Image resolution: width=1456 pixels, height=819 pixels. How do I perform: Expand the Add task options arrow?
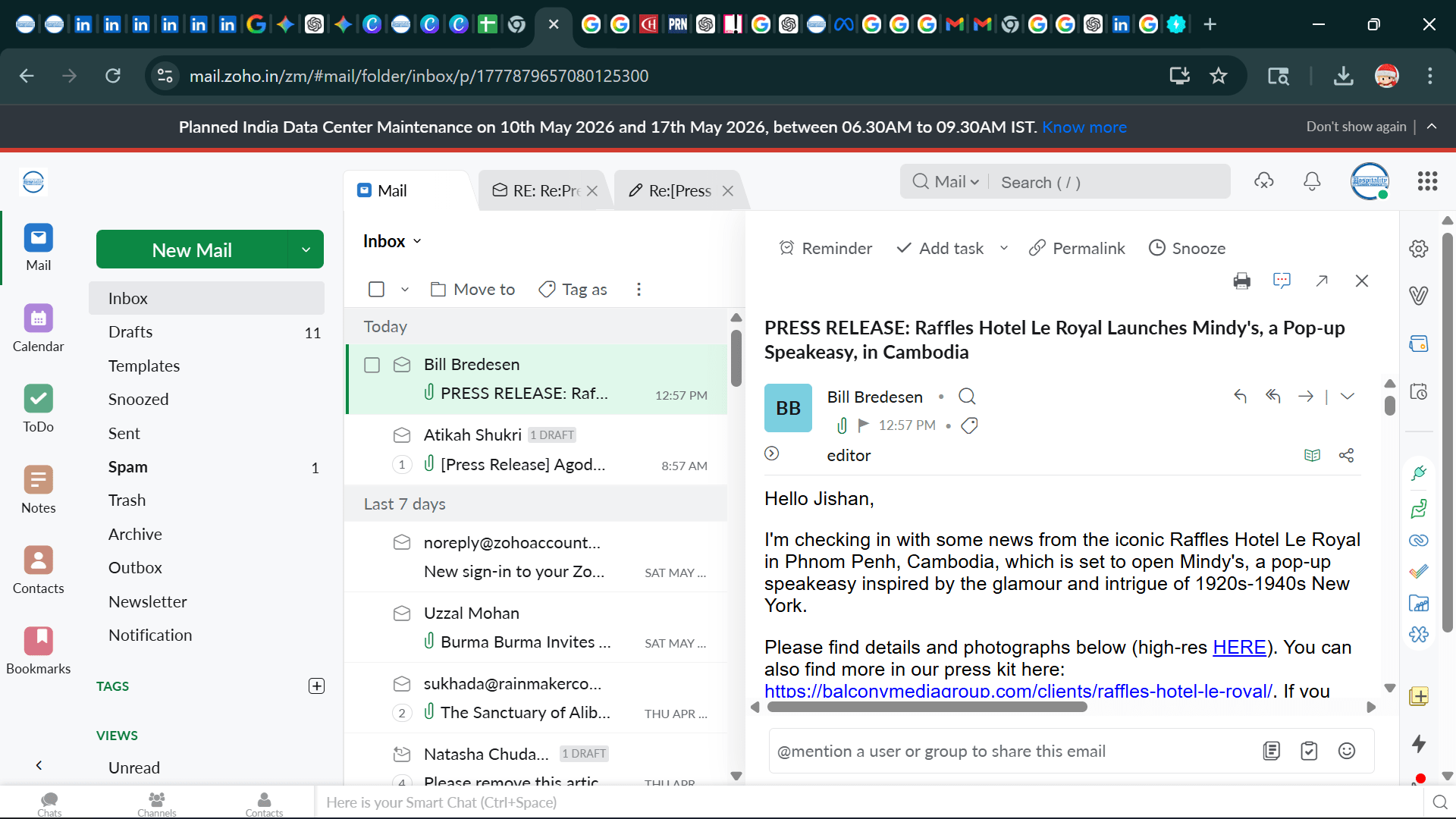tap(1004, 248)
